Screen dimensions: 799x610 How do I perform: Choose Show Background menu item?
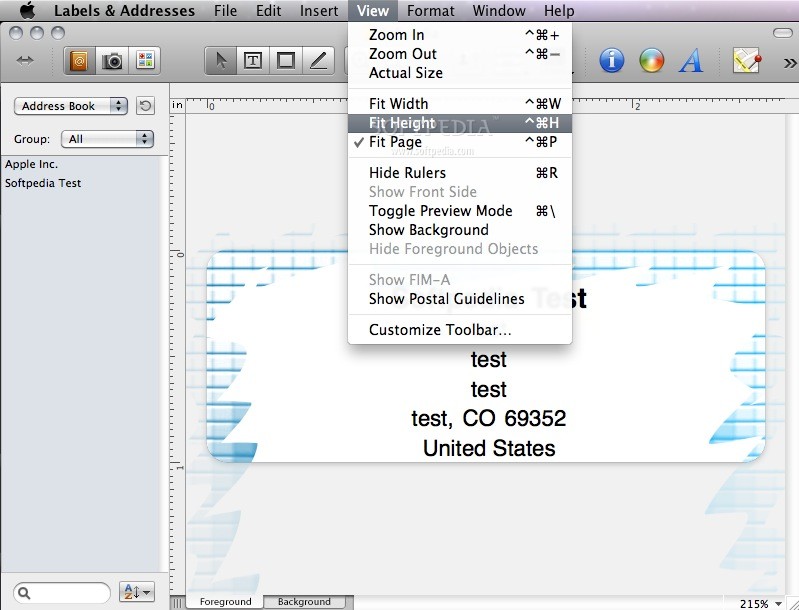click(x=460, y=230)
